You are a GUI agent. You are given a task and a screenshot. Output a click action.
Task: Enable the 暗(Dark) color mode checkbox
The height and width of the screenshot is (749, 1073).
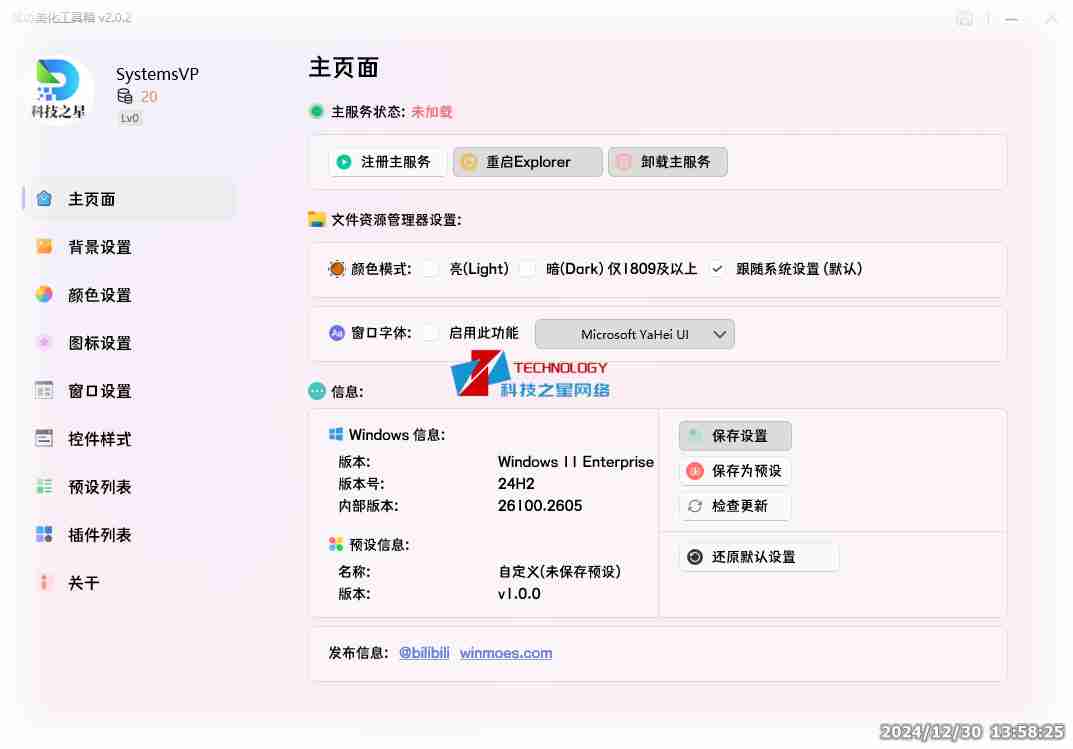click(x=527, y=268)
